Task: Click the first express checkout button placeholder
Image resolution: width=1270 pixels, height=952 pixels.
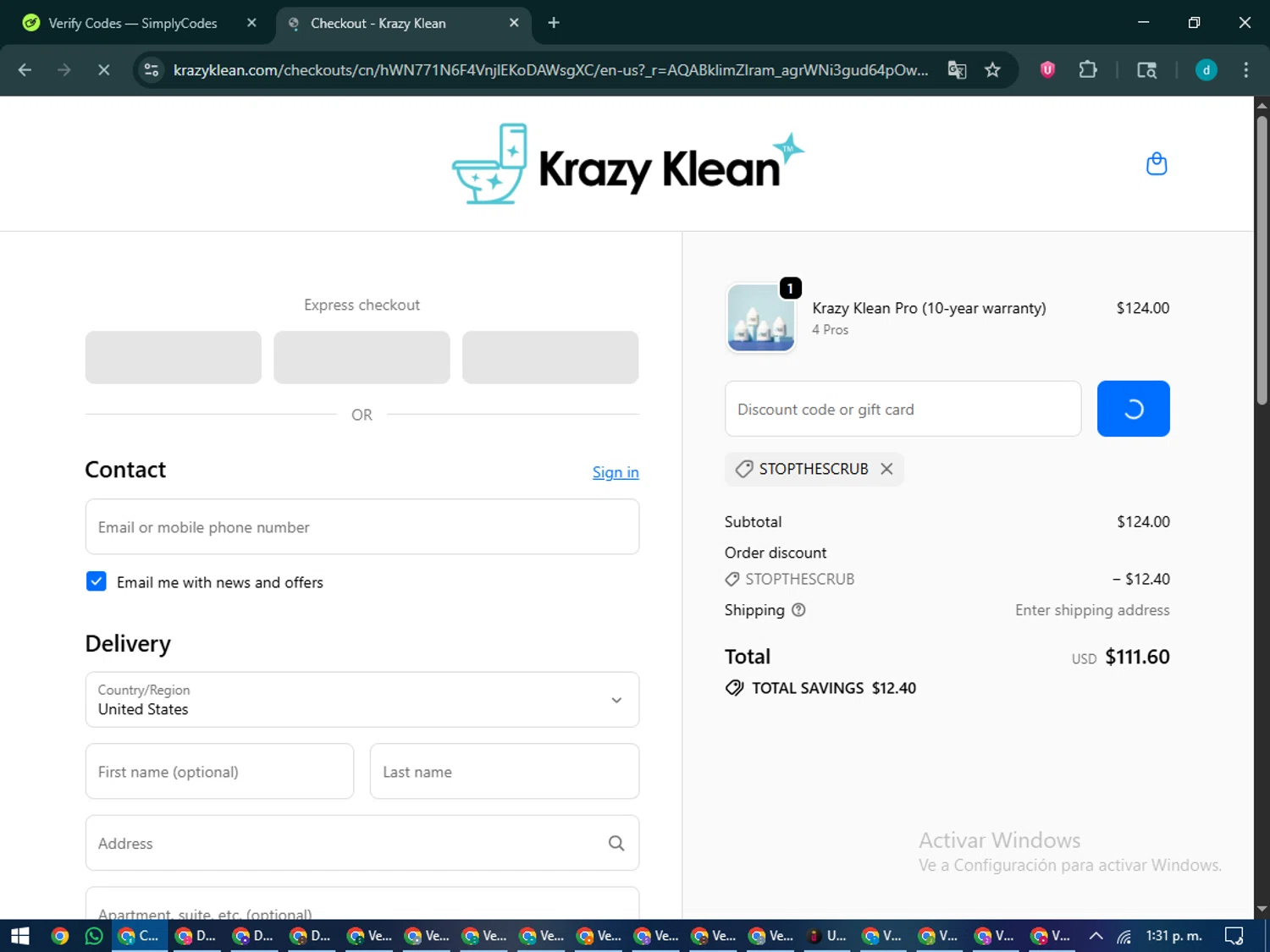Action: pos(174,357)
